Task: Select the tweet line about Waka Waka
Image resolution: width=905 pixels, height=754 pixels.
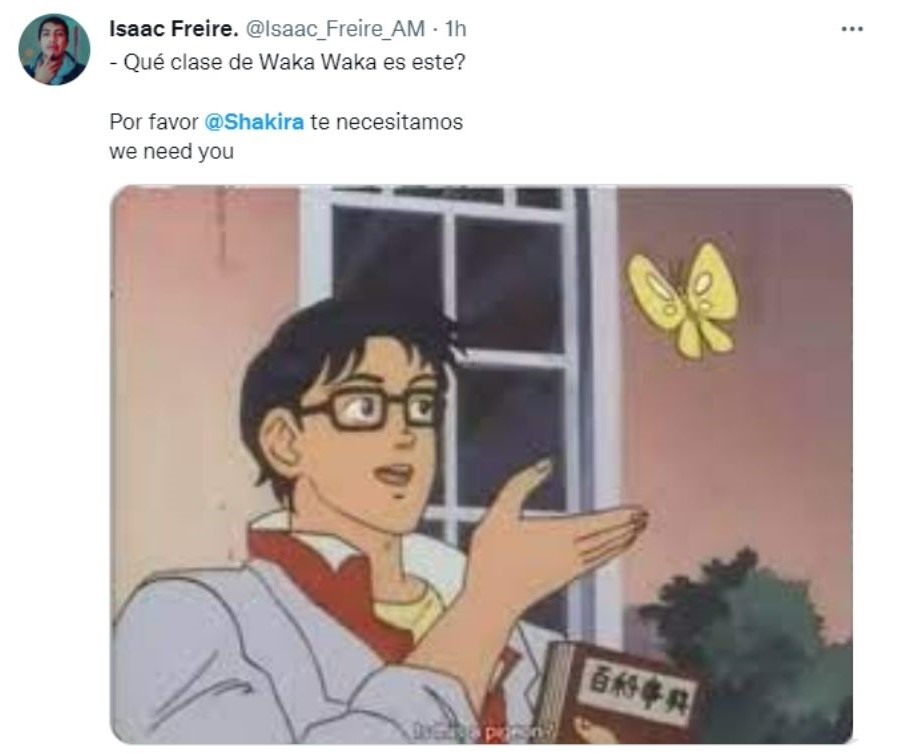Action: tap(287, 62)
